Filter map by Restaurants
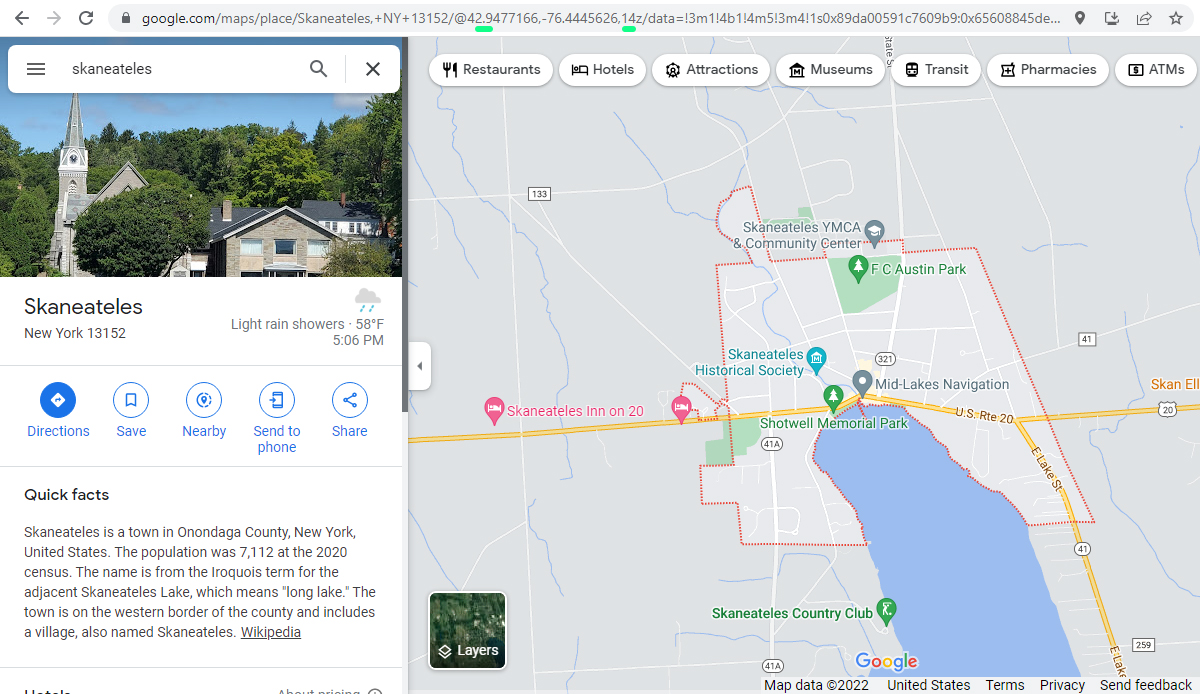 pyautogui.click(x=491, y=70)
